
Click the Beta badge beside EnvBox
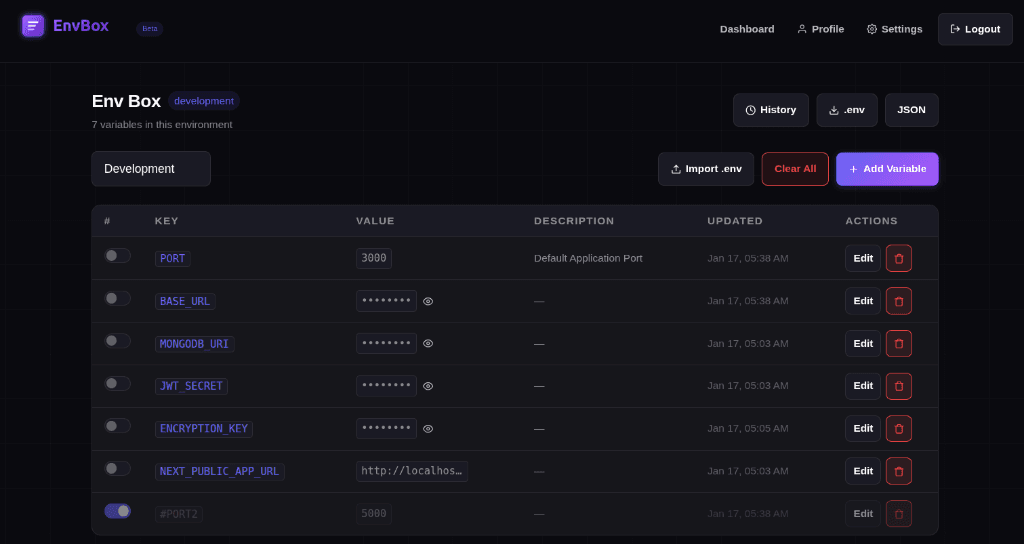[x=150, y=29]
